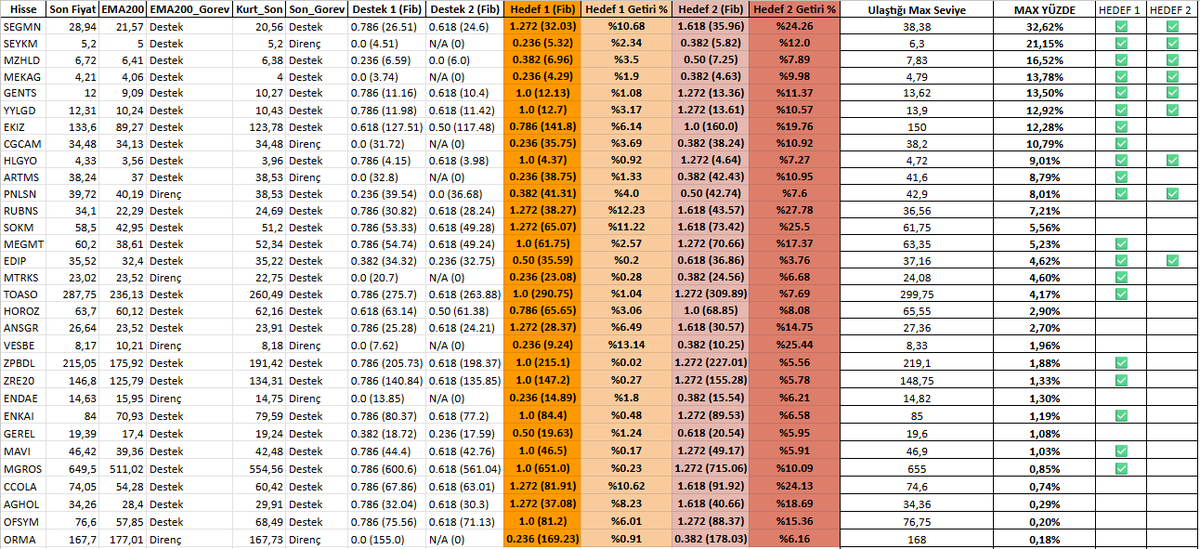Select the Son Fiyat column header
Image resolution: width=1200 pixels, height=549 pixels.
[74, 10]
